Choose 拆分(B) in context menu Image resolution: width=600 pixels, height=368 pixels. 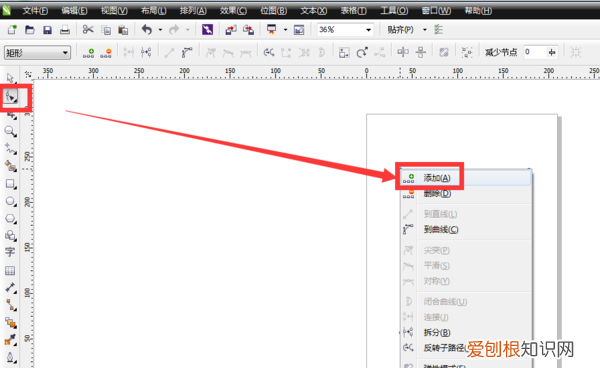pyautogui.click(x=466, y=332)
